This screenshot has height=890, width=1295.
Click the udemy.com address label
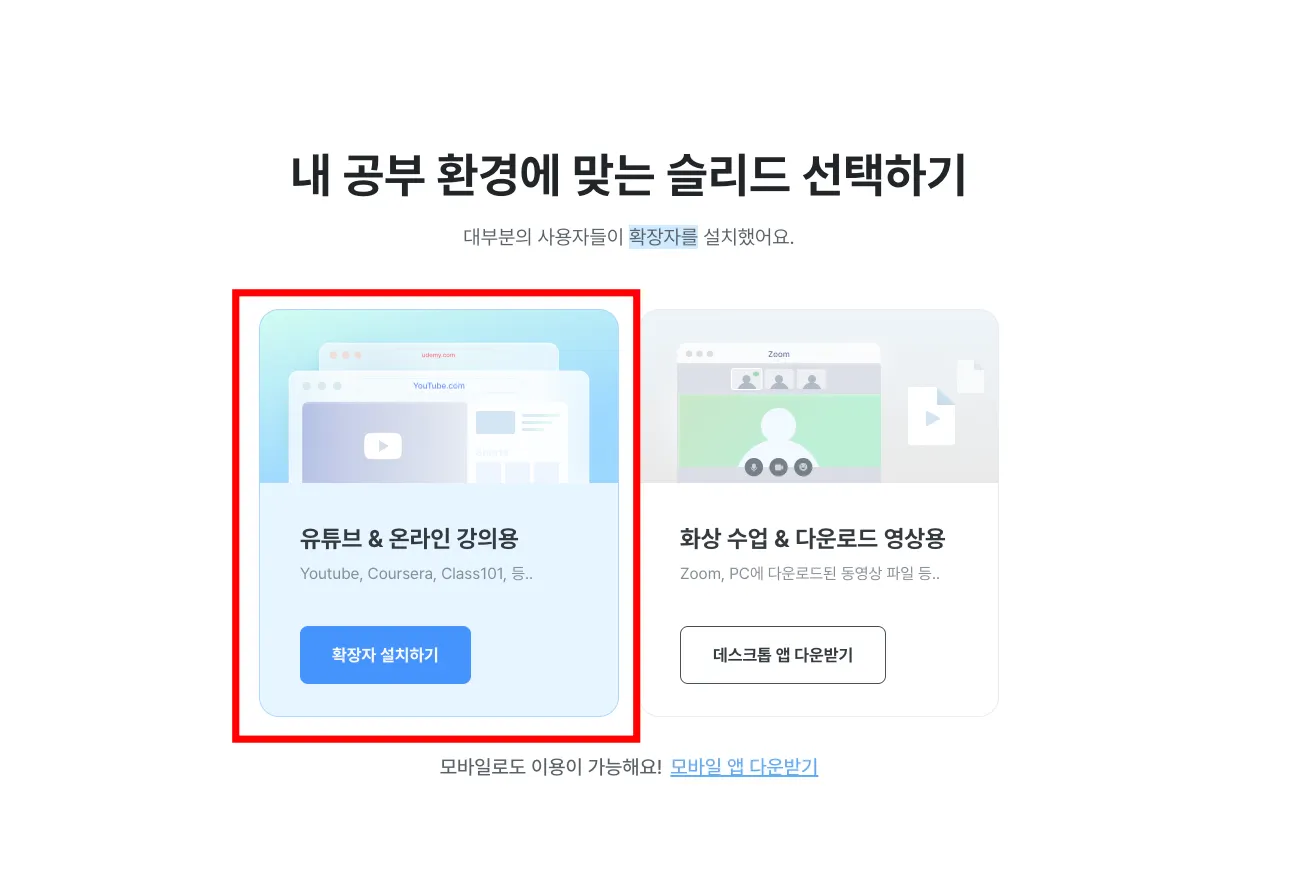coord(438,355)
